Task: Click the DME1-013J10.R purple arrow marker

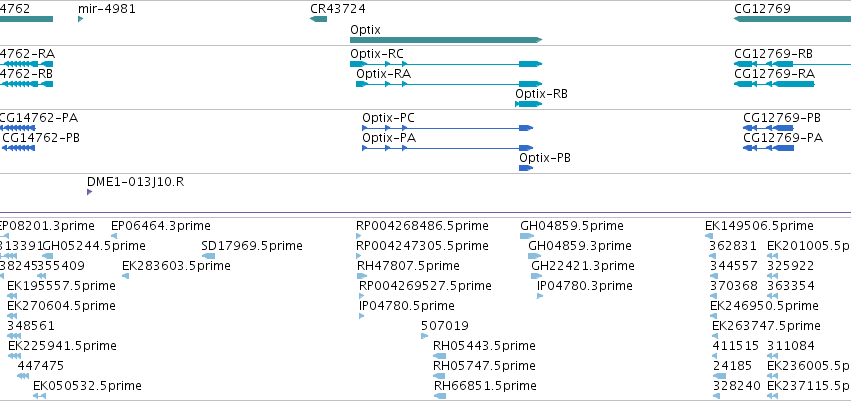Action: tap(90, 192)
